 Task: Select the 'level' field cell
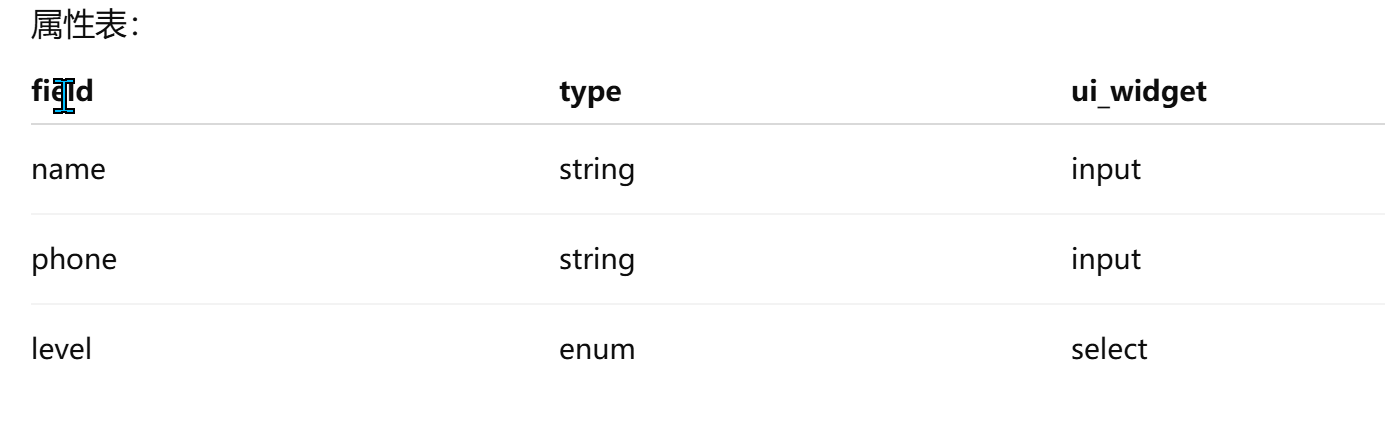tap(63, 350)
